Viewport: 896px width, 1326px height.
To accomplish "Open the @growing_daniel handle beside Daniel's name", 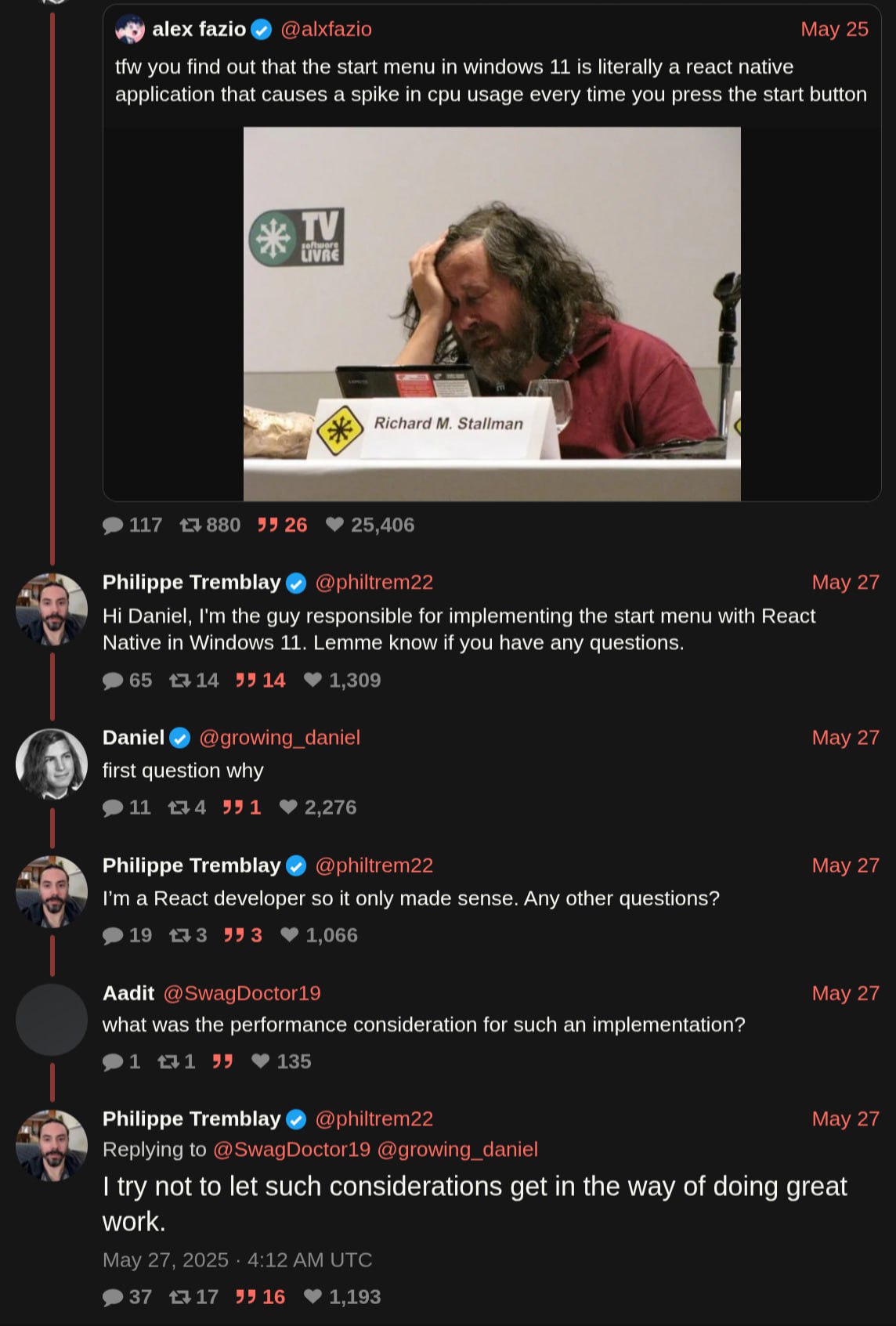I will (280, 738).
